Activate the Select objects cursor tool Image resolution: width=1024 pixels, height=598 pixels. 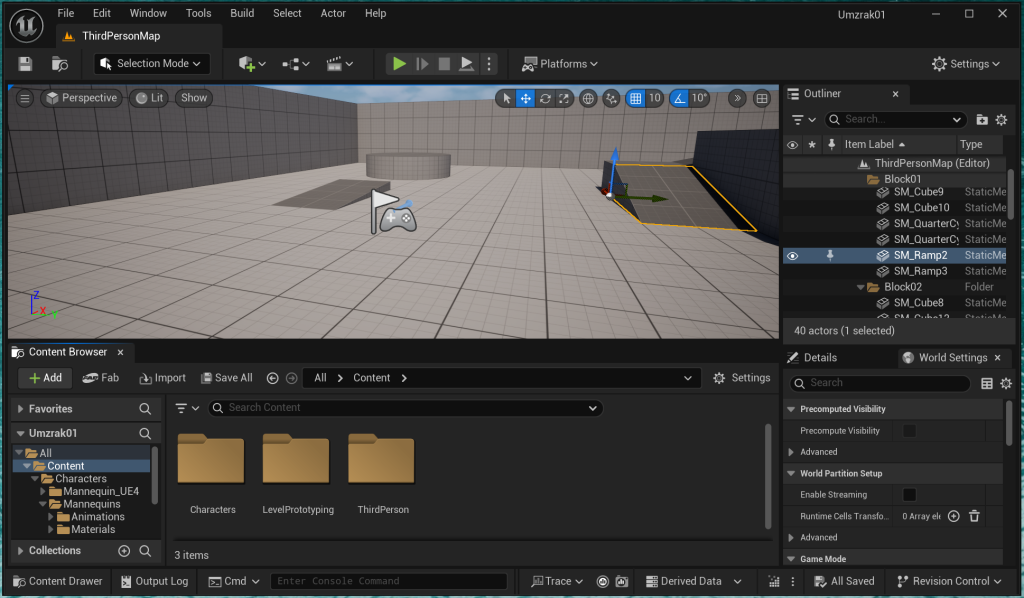(x=506, y=99)
